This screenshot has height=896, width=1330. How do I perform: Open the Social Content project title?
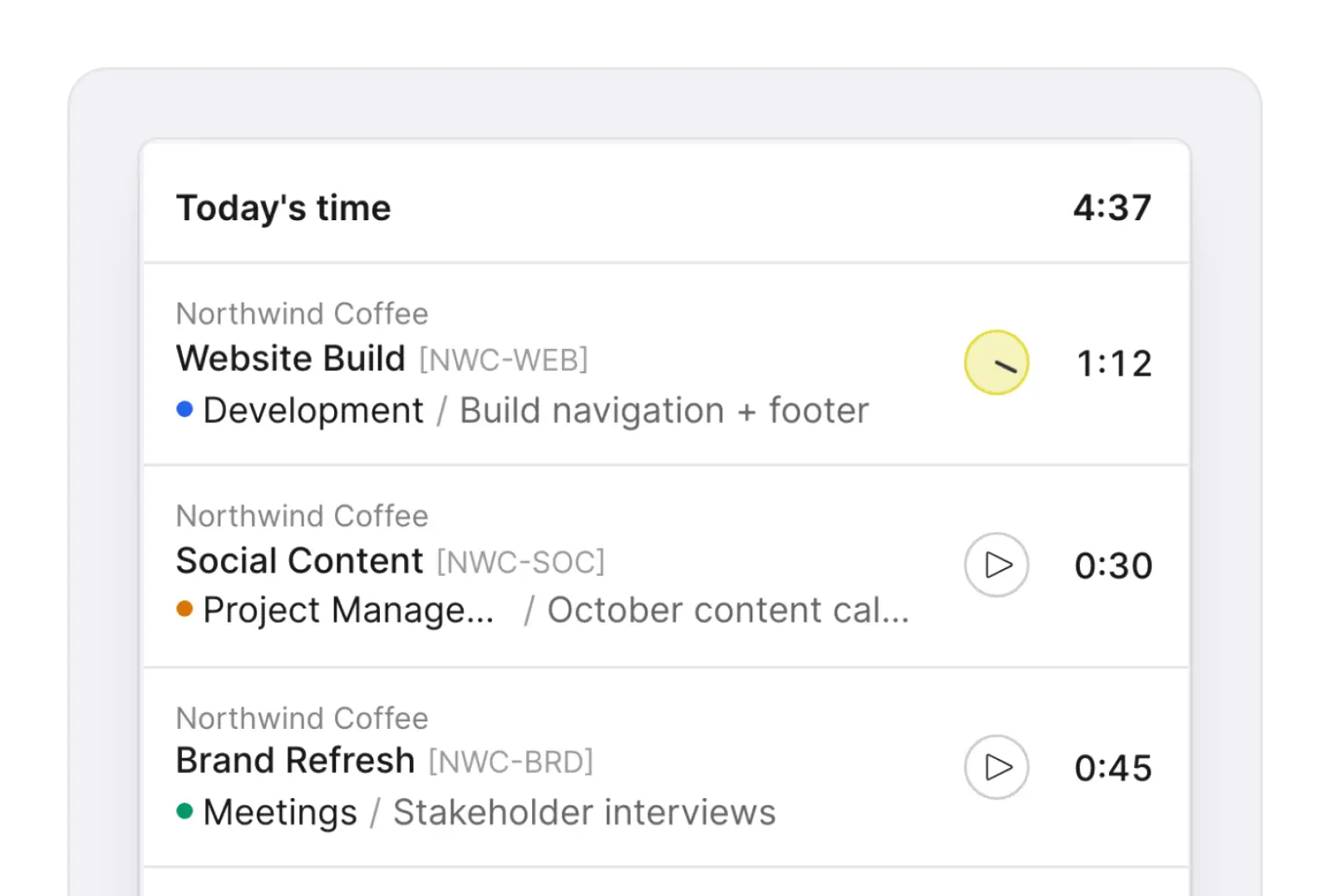300,561
